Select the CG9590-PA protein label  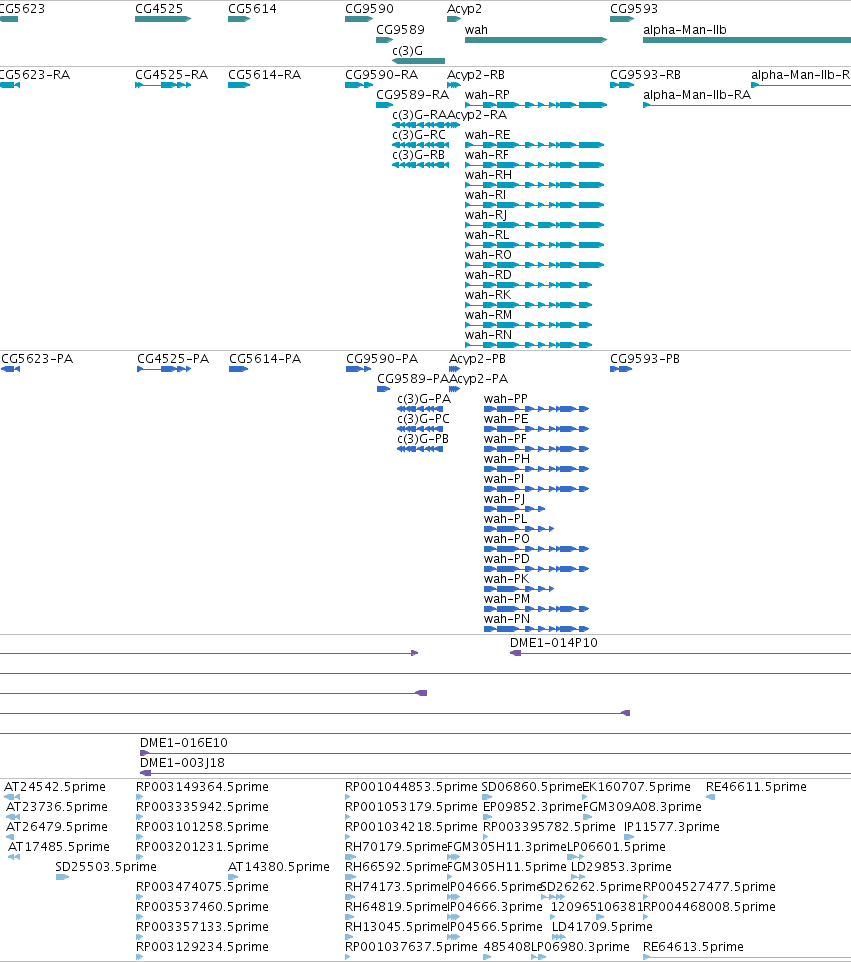click(x=382, y=358)
